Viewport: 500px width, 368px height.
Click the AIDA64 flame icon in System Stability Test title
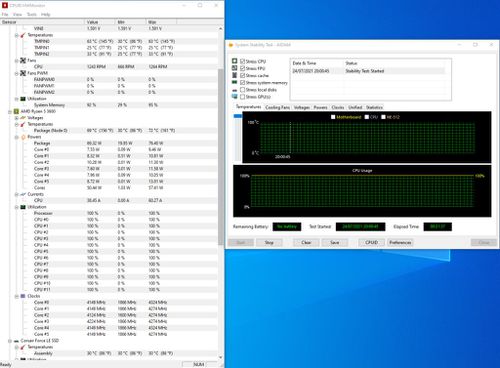231,45
